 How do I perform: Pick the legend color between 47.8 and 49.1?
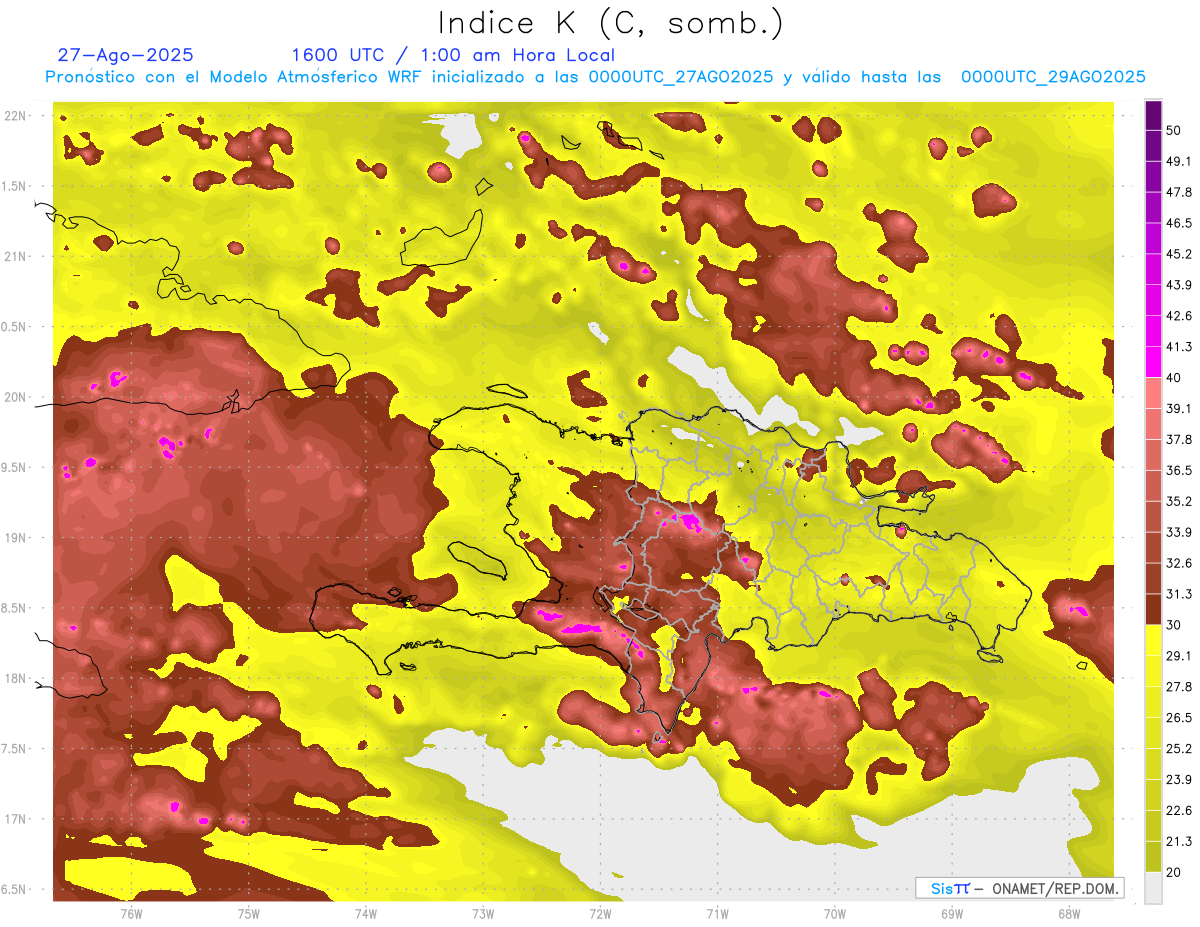(x=1153, y=177)
